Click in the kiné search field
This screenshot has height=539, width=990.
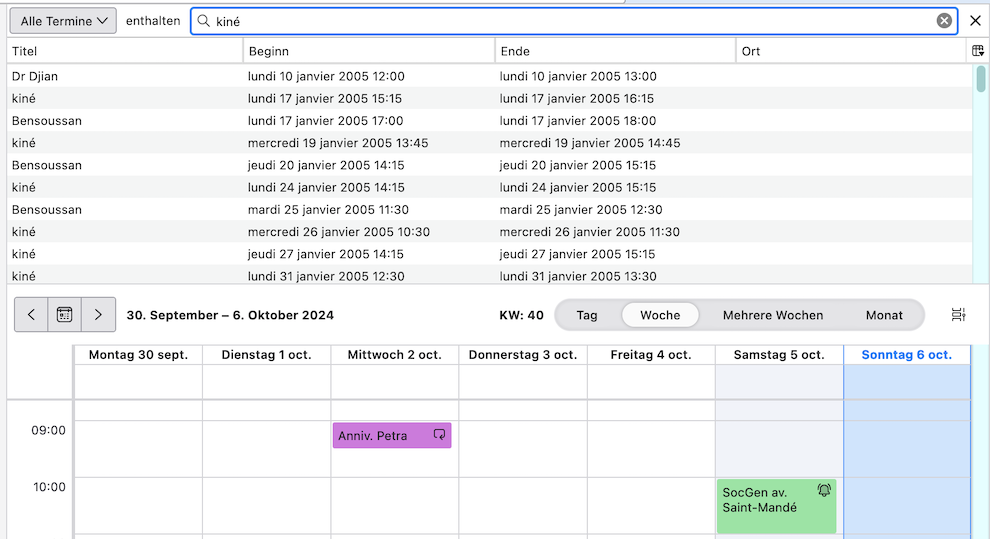[x=570, y=21]
